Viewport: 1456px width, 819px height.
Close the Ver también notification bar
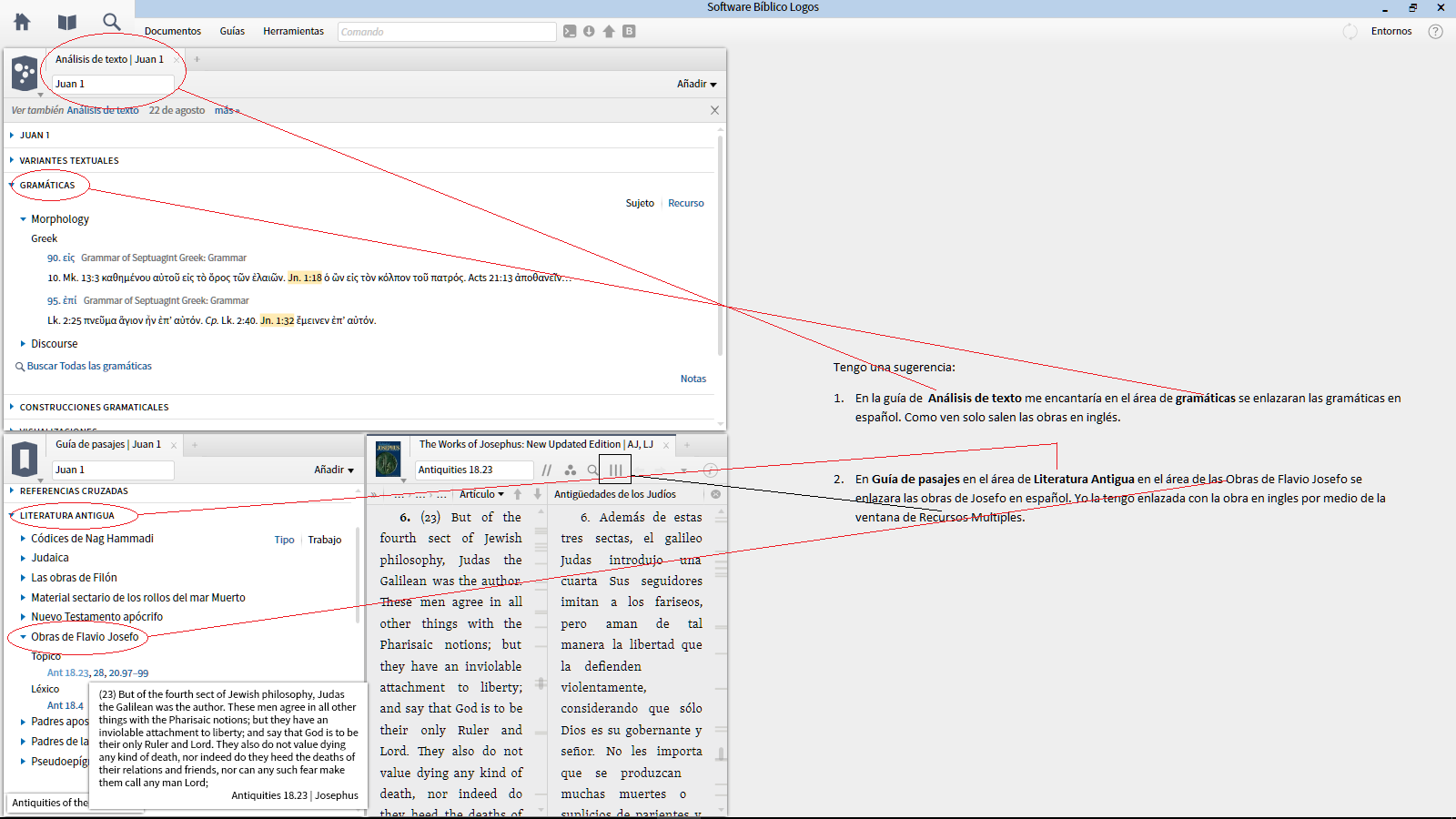tap(714, 110)
